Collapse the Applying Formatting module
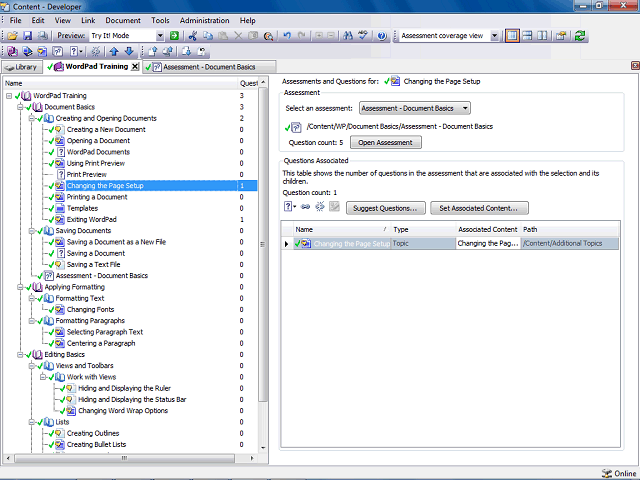Viewport: 640px width, 480px height. tap(20, 287)
